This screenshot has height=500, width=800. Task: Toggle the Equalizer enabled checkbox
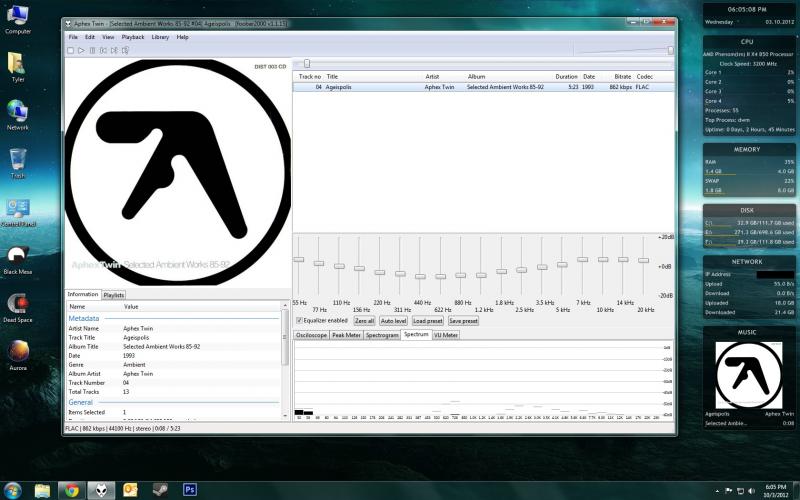coord(299,321)
